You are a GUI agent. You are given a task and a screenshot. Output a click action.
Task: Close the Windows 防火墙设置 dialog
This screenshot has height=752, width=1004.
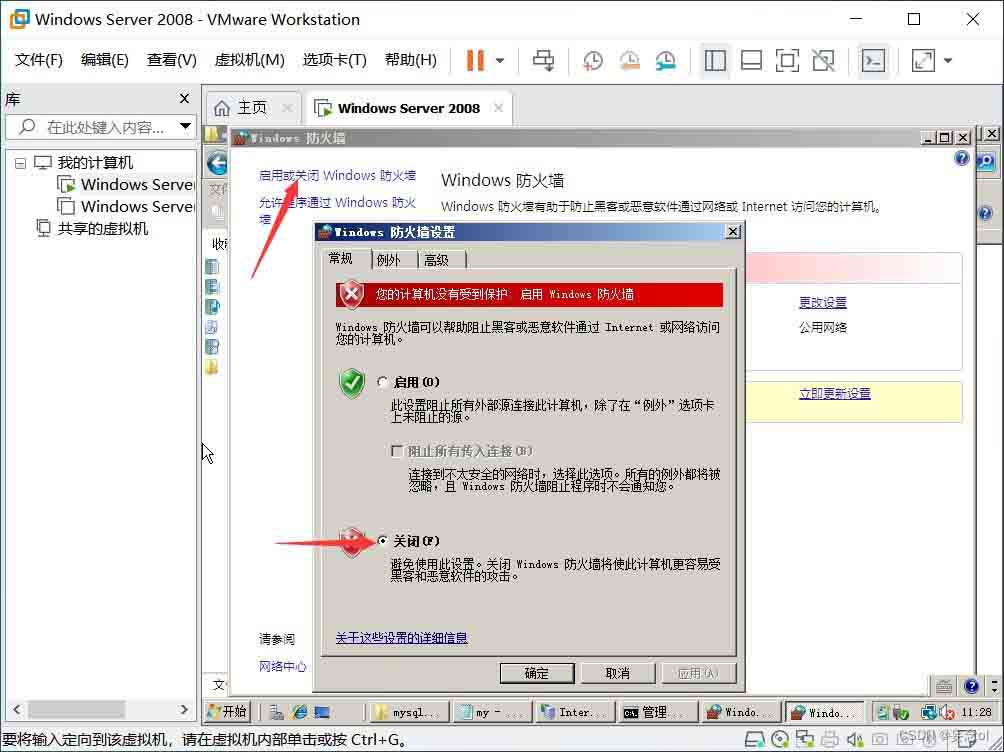[733, 232]
